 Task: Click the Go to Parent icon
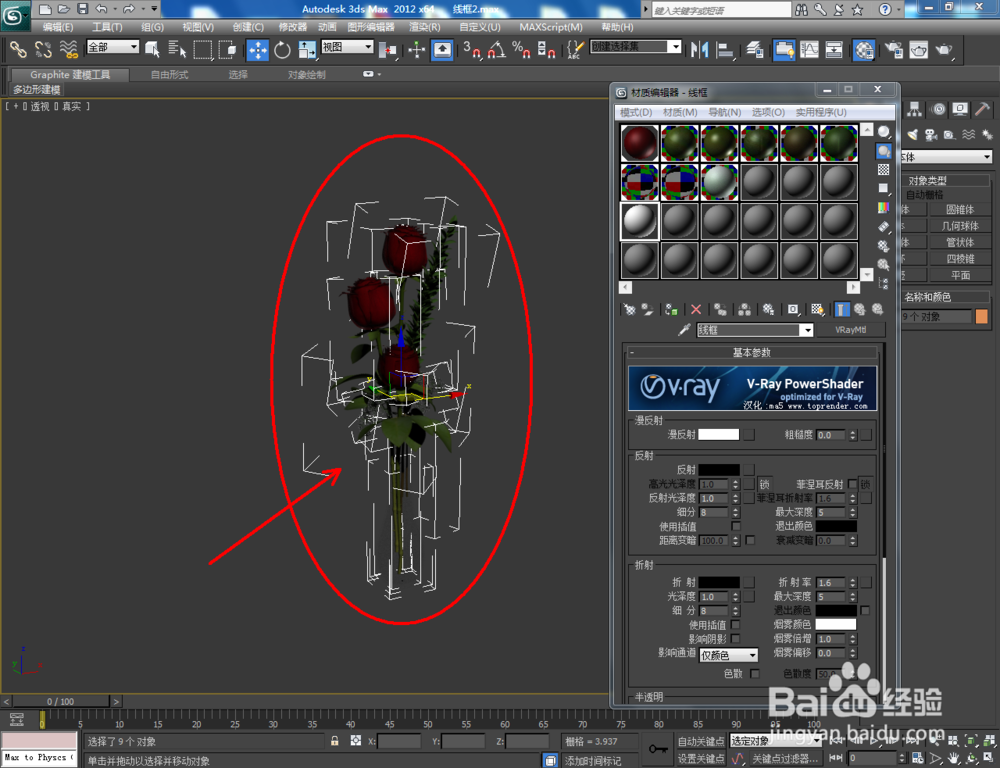860,309
